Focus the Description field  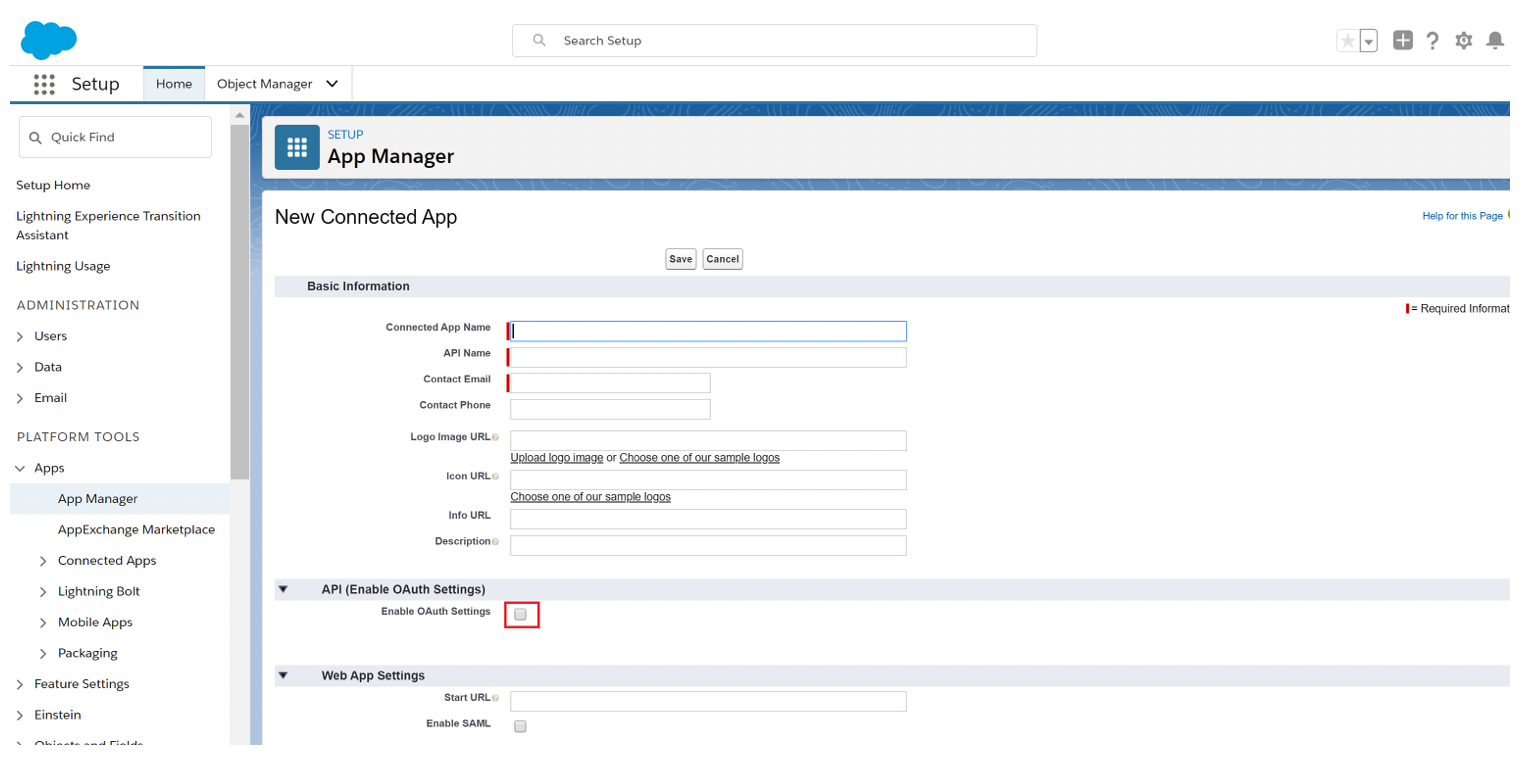click(708, 545)
